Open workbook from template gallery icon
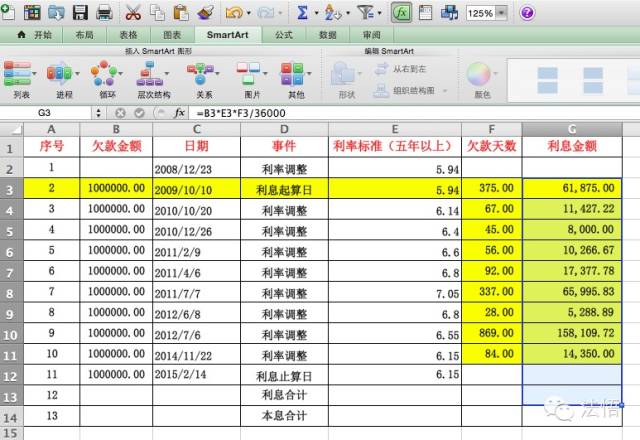Viewport: 640px width, 440px height. coord(32,13)
